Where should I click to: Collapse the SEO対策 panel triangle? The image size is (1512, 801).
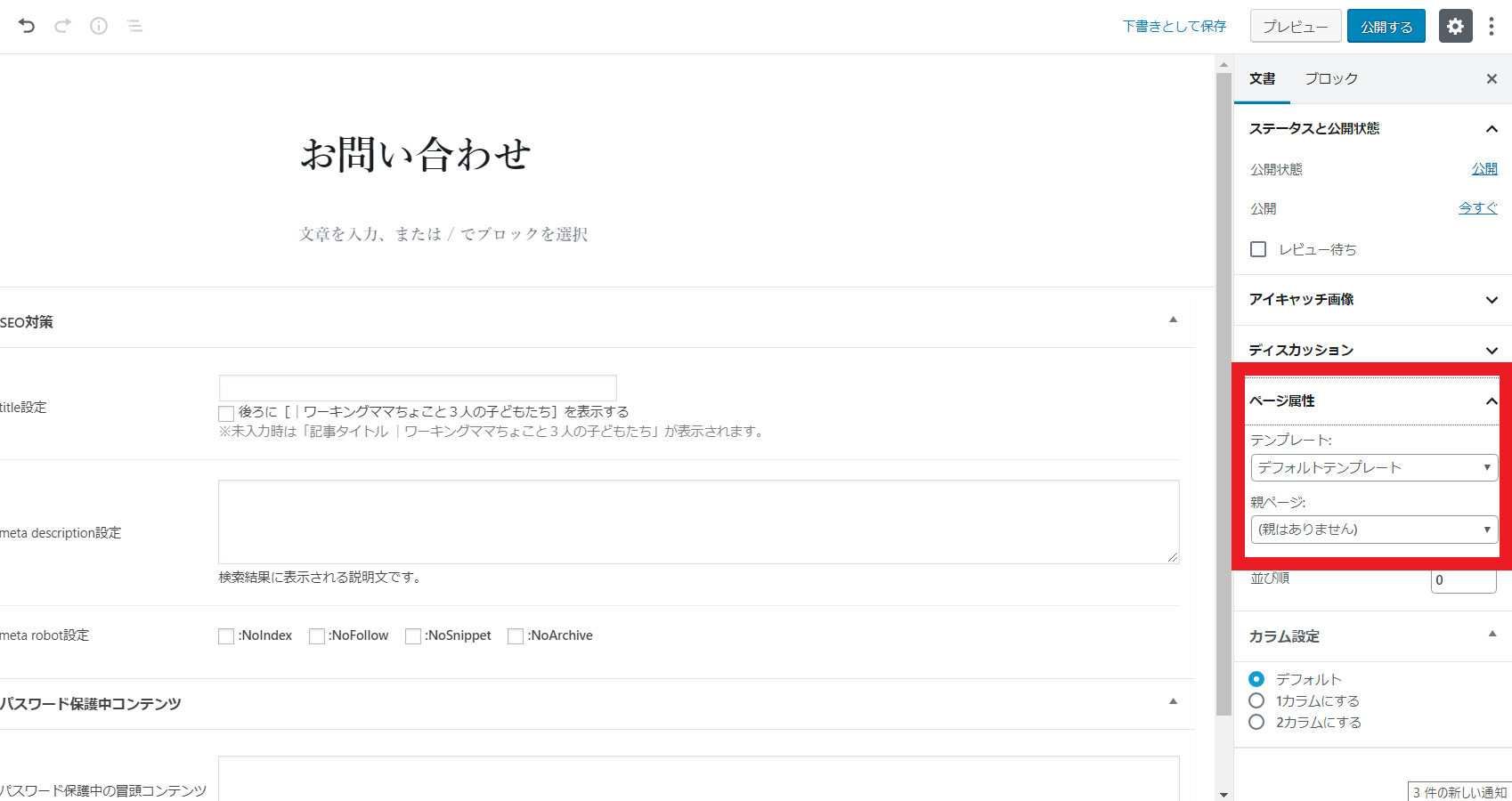pyautogui.click(x=1173, y=320)
